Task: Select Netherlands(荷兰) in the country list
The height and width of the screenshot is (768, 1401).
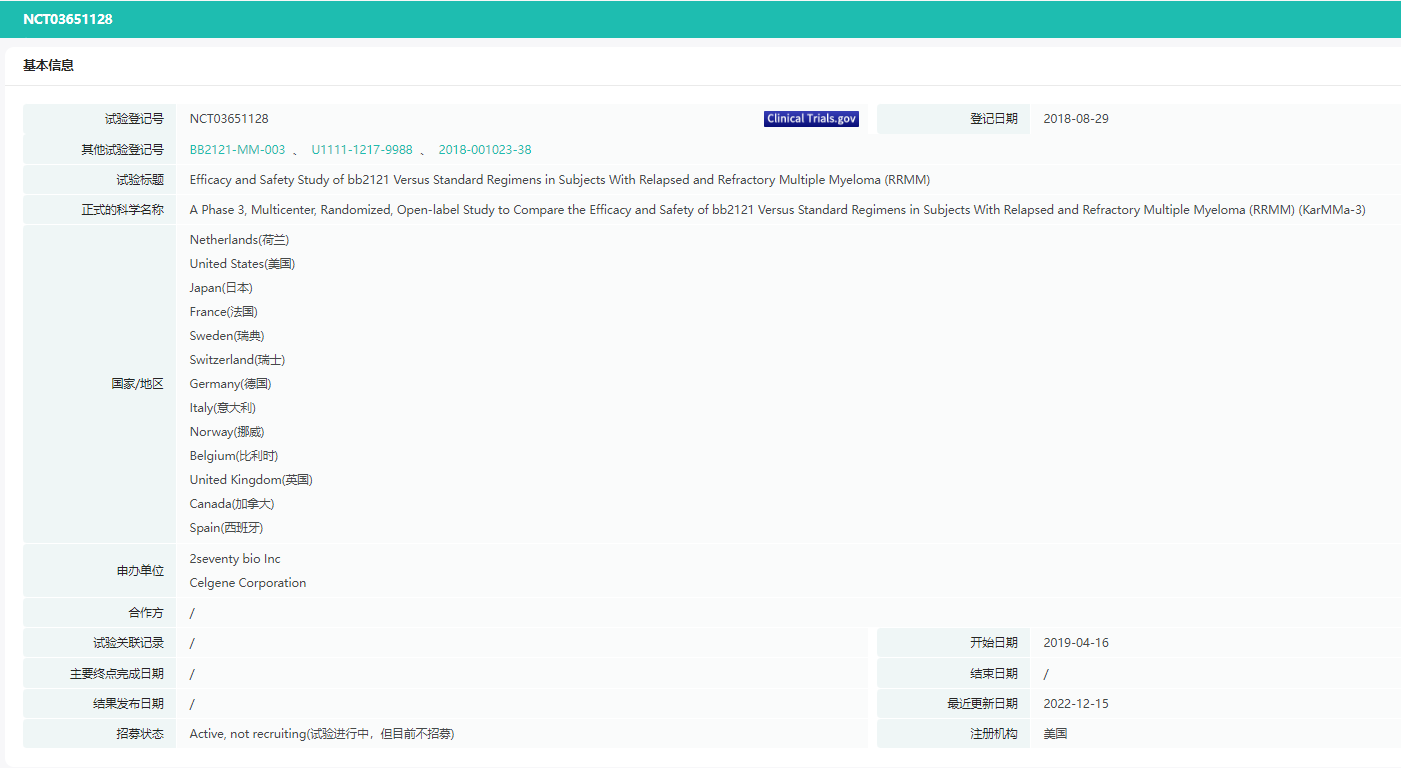Action: (239, 240)
